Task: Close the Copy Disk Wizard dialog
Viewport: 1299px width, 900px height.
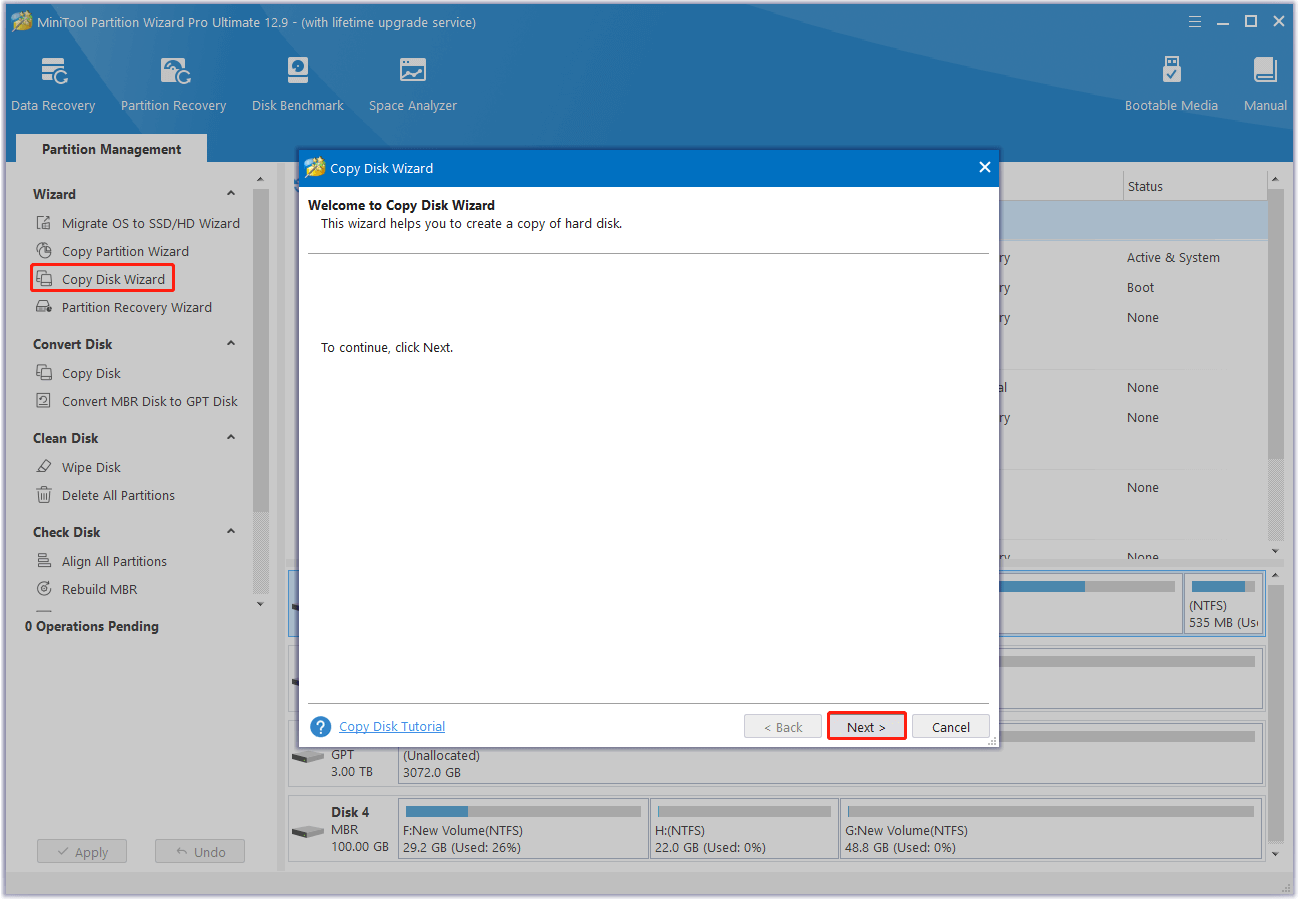Action: tap(985, 167)
